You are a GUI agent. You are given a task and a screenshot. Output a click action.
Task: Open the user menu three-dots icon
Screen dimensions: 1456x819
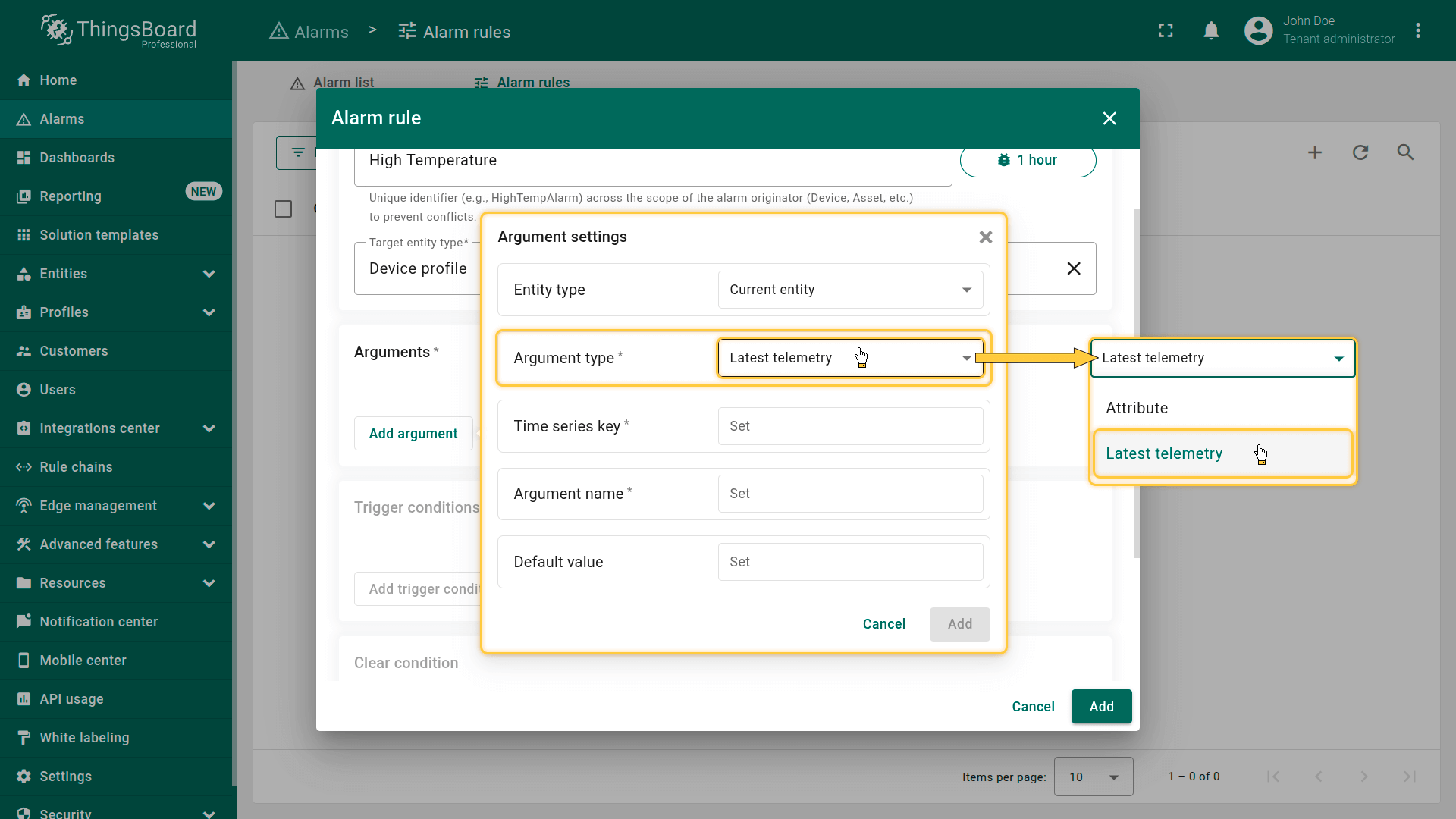click(1417, 31)
